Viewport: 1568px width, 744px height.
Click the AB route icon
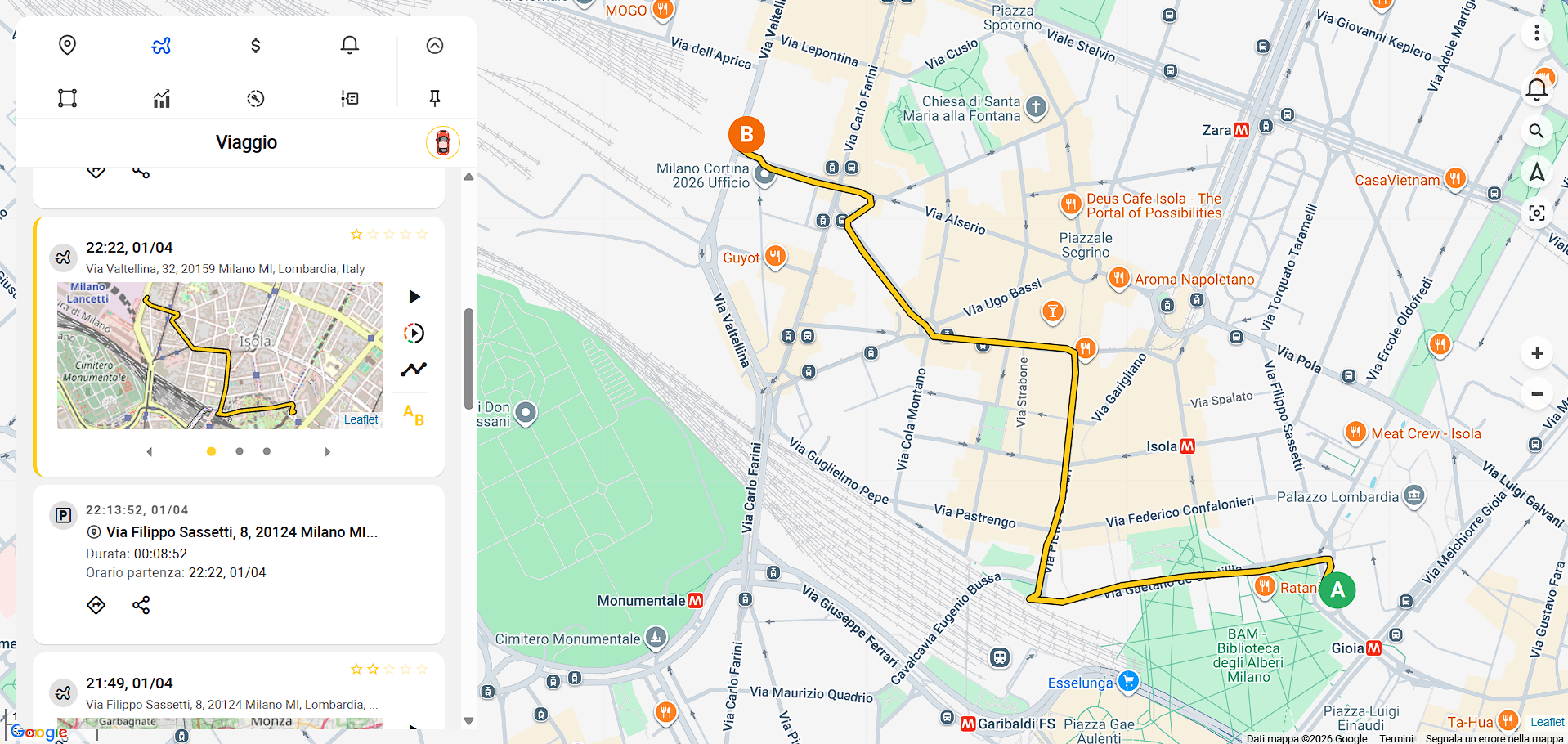[x=413, y=415]
